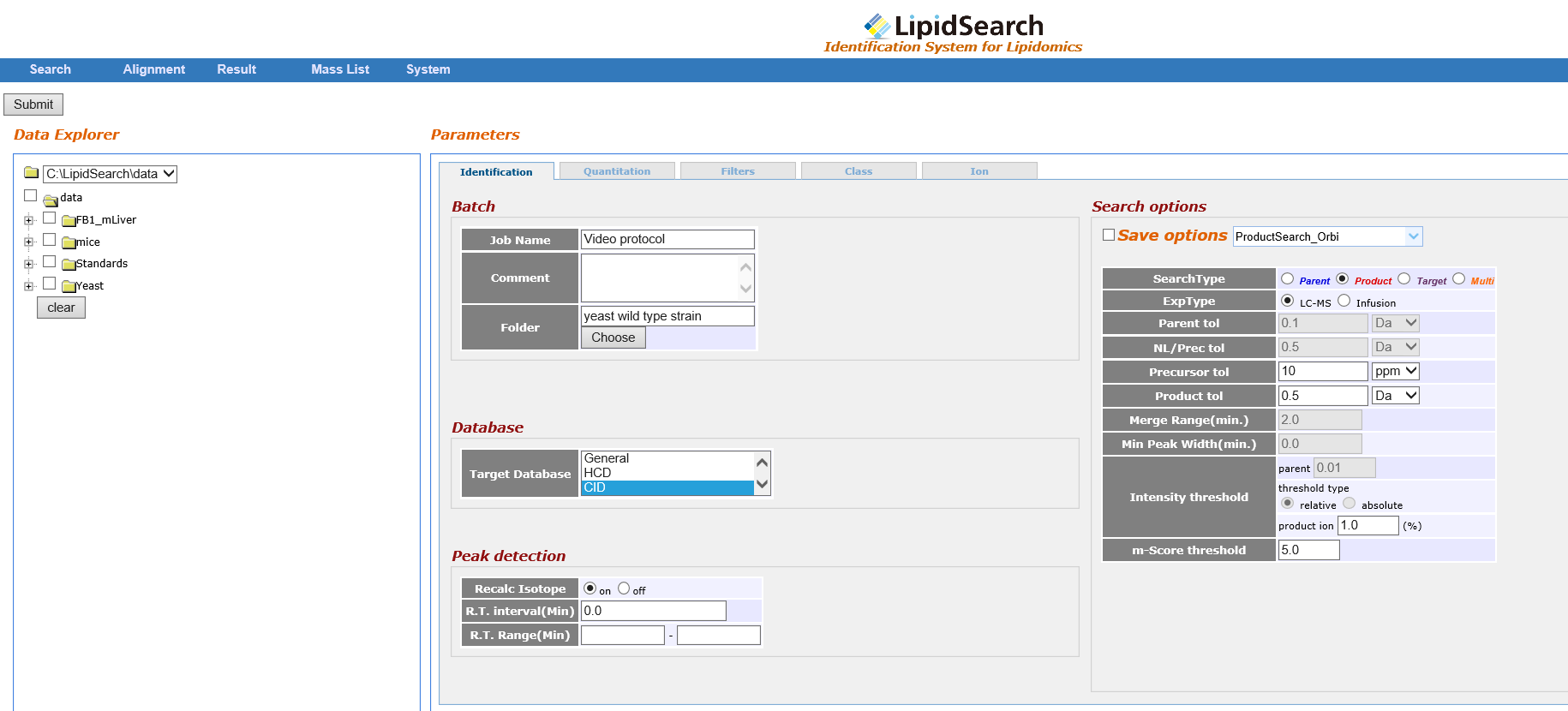Click the FB1_mLiver folder icon
Image resolution: width=1568 pixels, height=711 pixels.
tap(69, 221)
